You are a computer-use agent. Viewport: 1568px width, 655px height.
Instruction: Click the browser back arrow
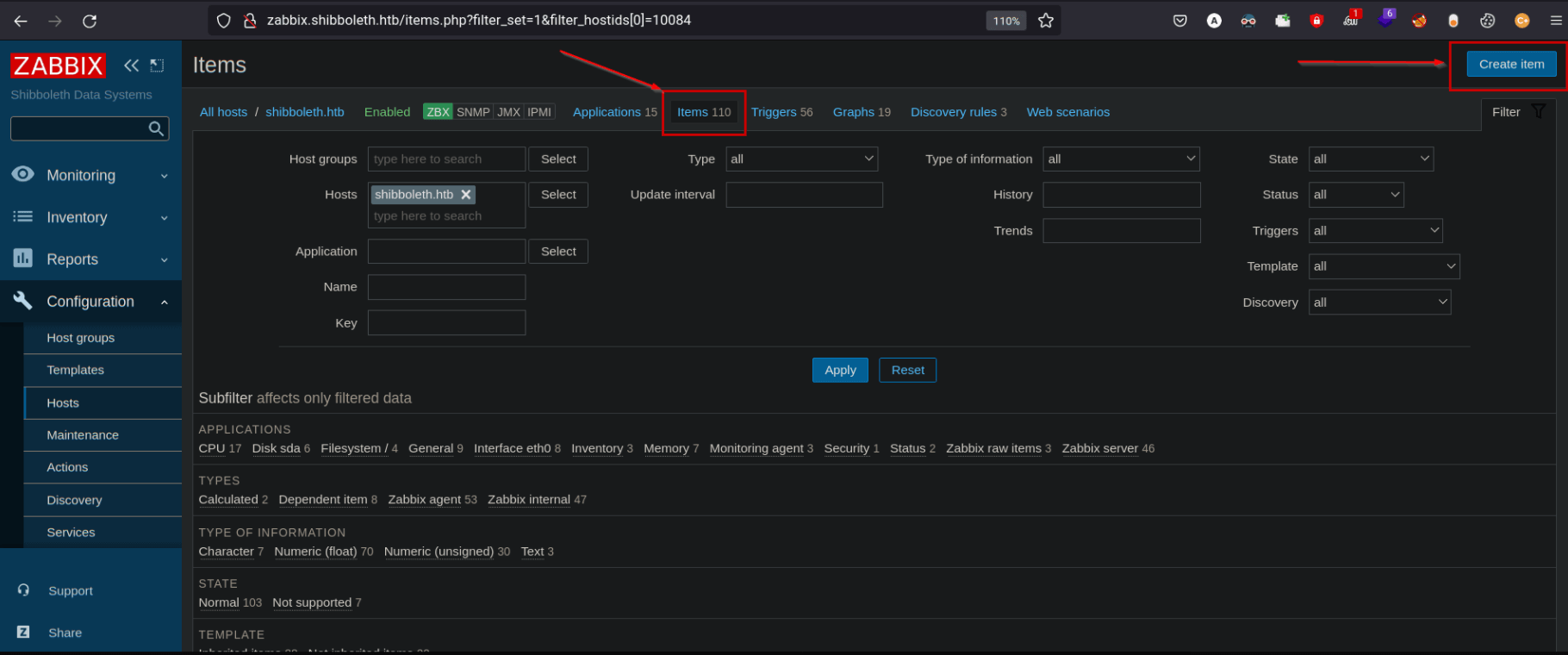point(21,21)
